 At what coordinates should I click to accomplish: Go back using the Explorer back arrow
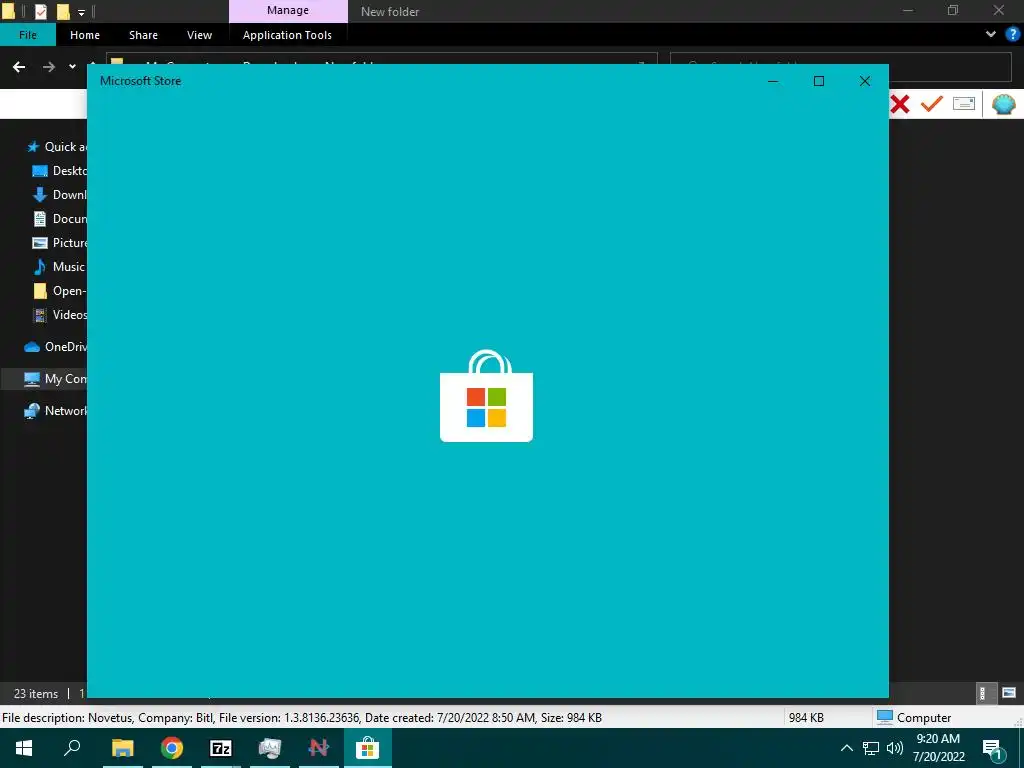point(19,67)
